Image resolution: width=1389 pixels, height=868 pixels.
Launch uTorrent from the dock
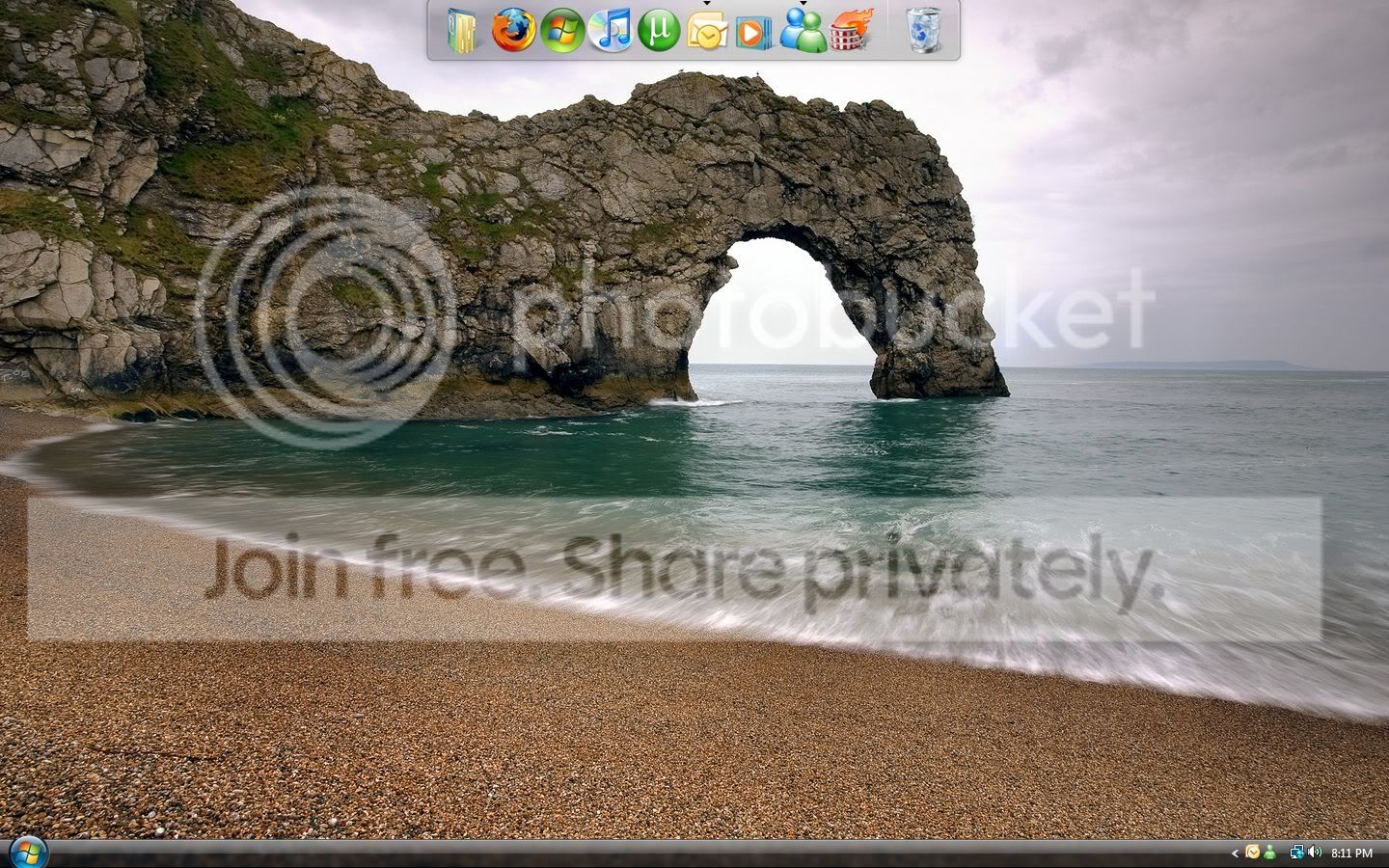[659, 31]
